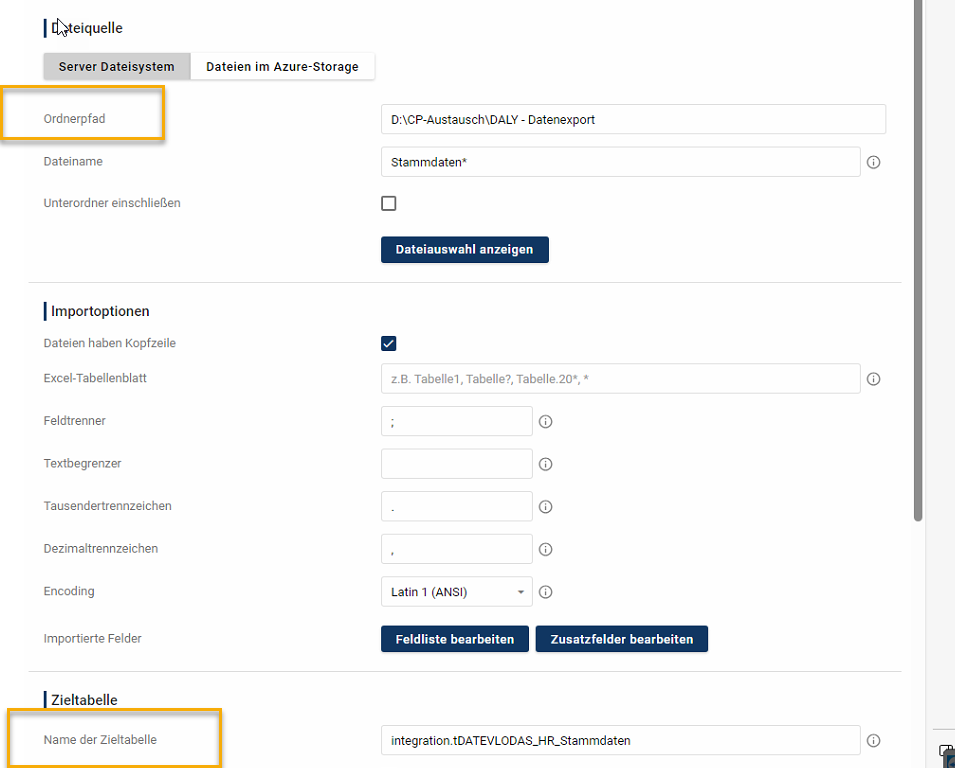955x768 pixels.
Task: Expand the Encoding dropdown showing Latin 1 (ANSI)
Action: (457, 592)
